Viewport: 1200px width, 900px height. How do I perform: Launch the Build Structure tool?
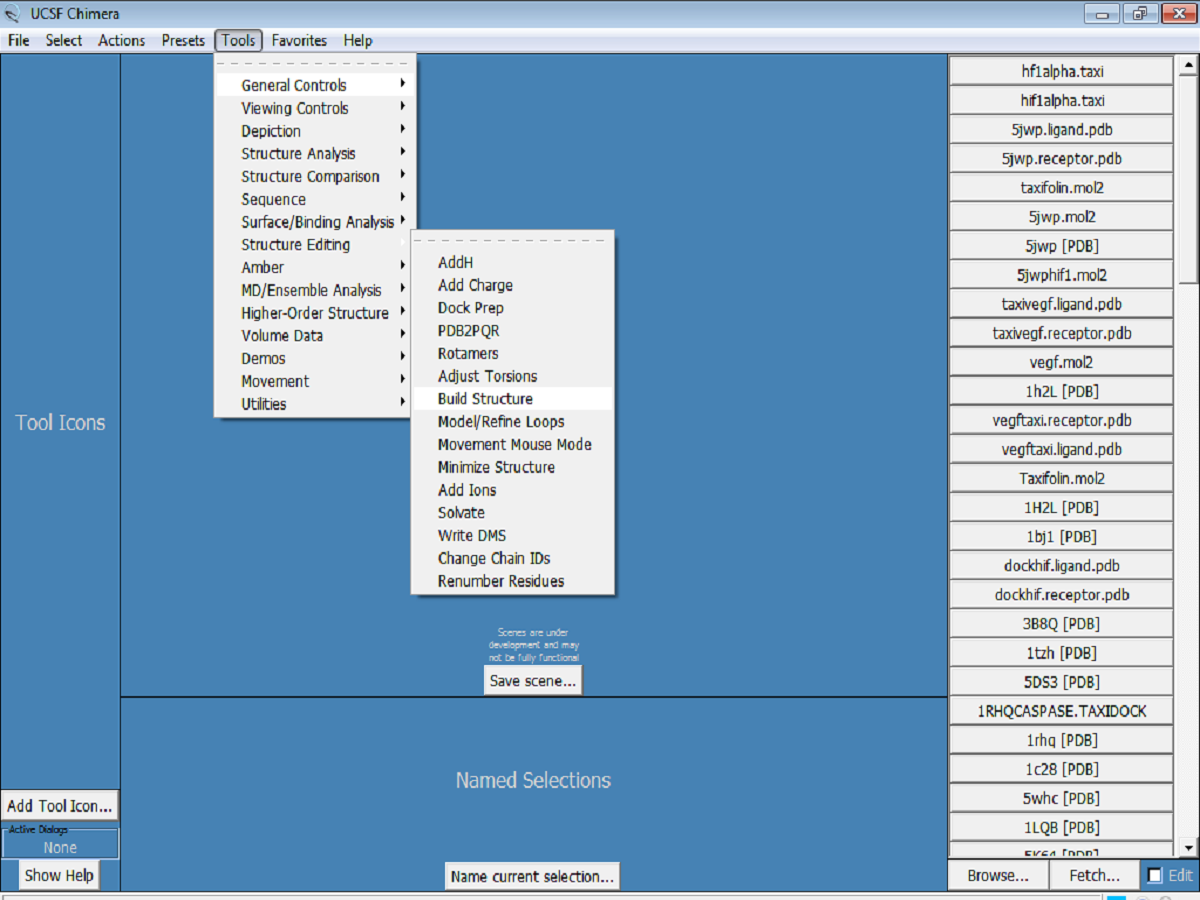[x=513, y=398]
